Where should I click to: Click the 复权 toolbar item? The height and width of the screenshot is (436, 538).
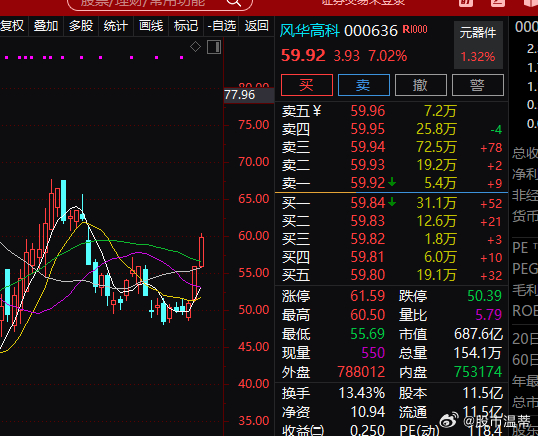pos(12,26)
